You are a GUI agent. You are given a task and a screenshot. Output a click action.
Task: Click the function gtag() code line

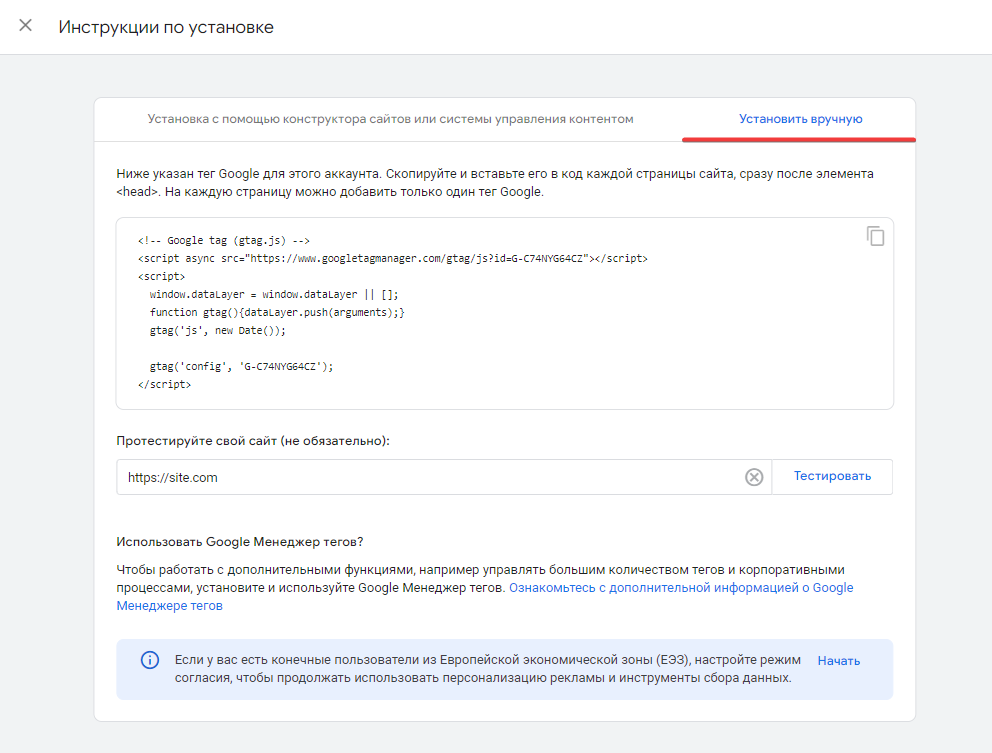pos(277,313)
